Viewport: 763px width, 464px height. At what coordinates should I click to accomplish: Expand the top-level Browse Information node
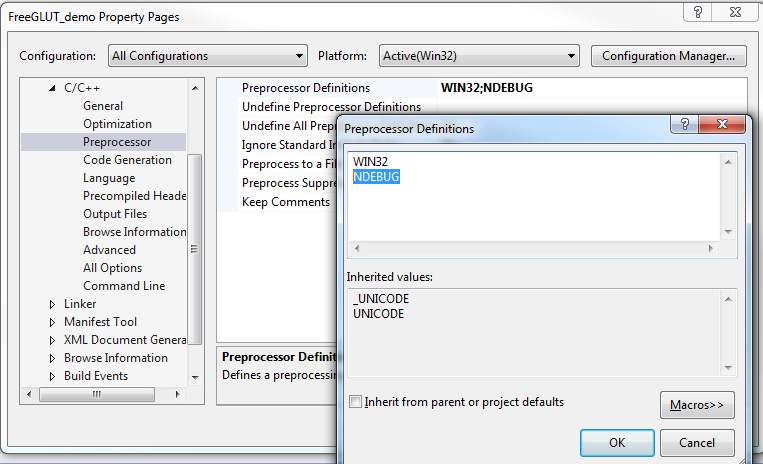(52, 358)
